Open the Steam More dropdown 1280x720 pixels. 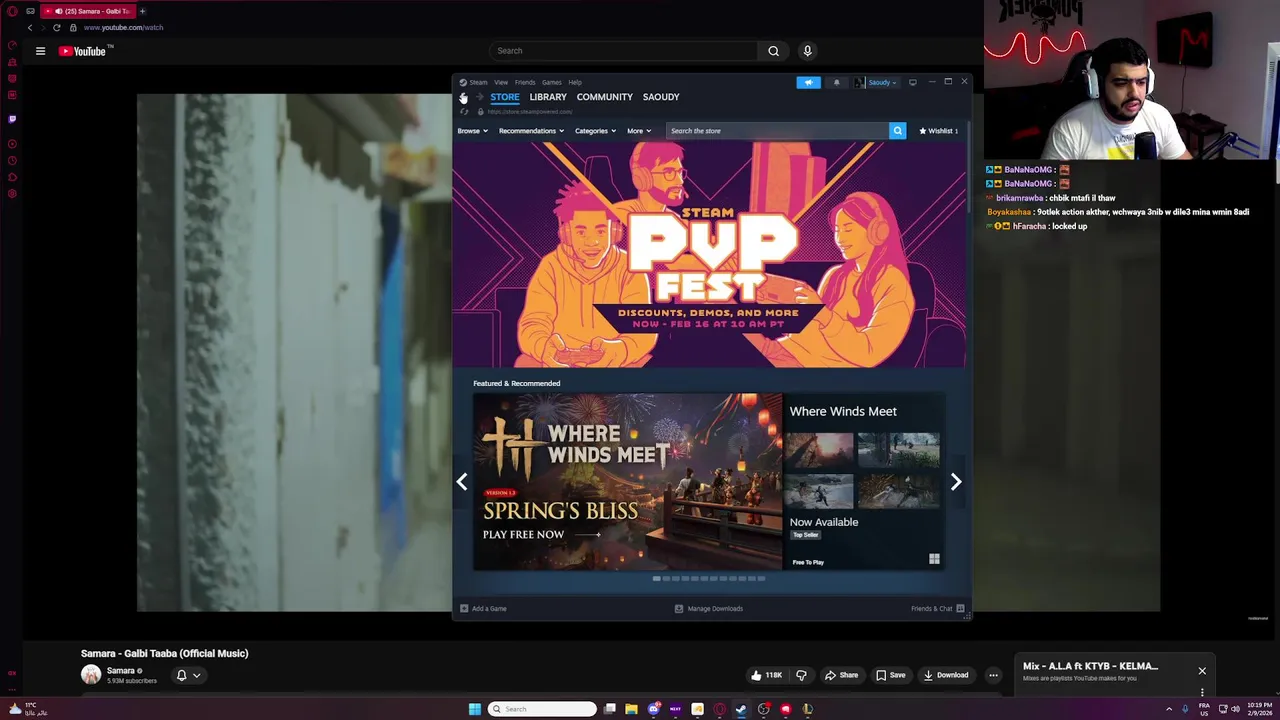pos(639,131)
